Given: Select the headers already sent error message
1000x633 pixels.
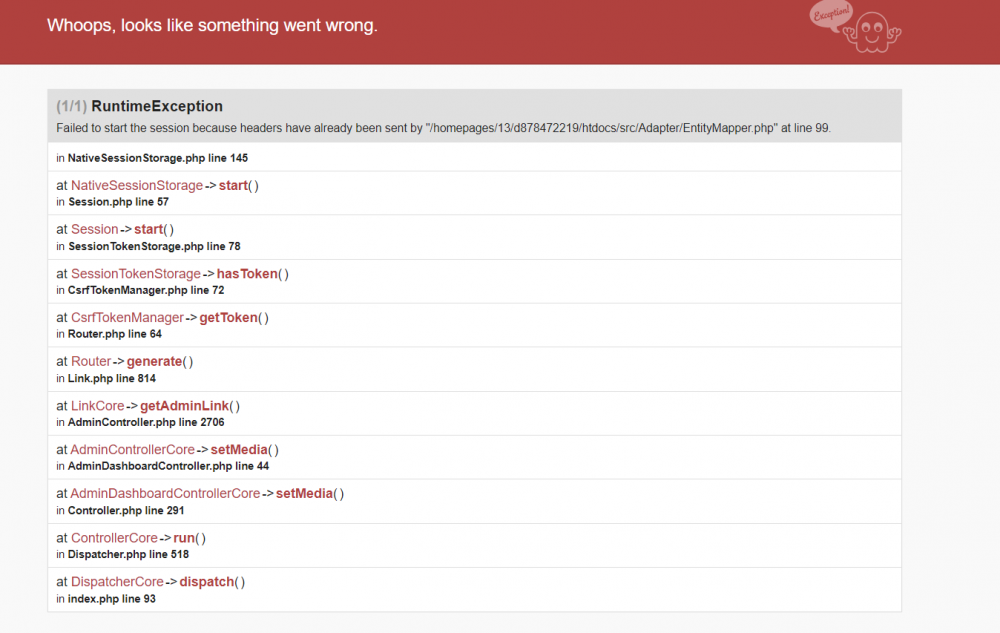Looking at the screenshot, I should (x=444, y=128).
